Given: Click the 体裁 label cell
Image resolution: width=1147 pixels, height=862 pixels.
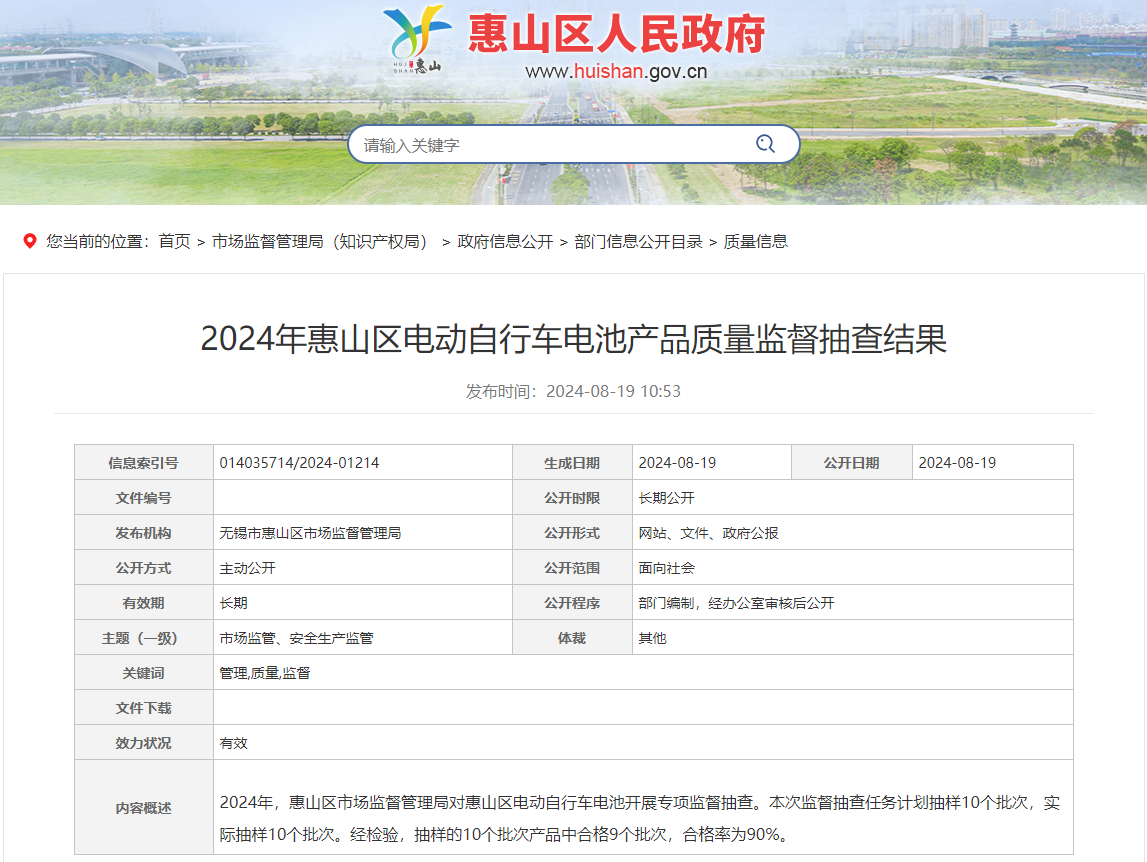Looking at the screenshot, I should [x=572, y=638].
